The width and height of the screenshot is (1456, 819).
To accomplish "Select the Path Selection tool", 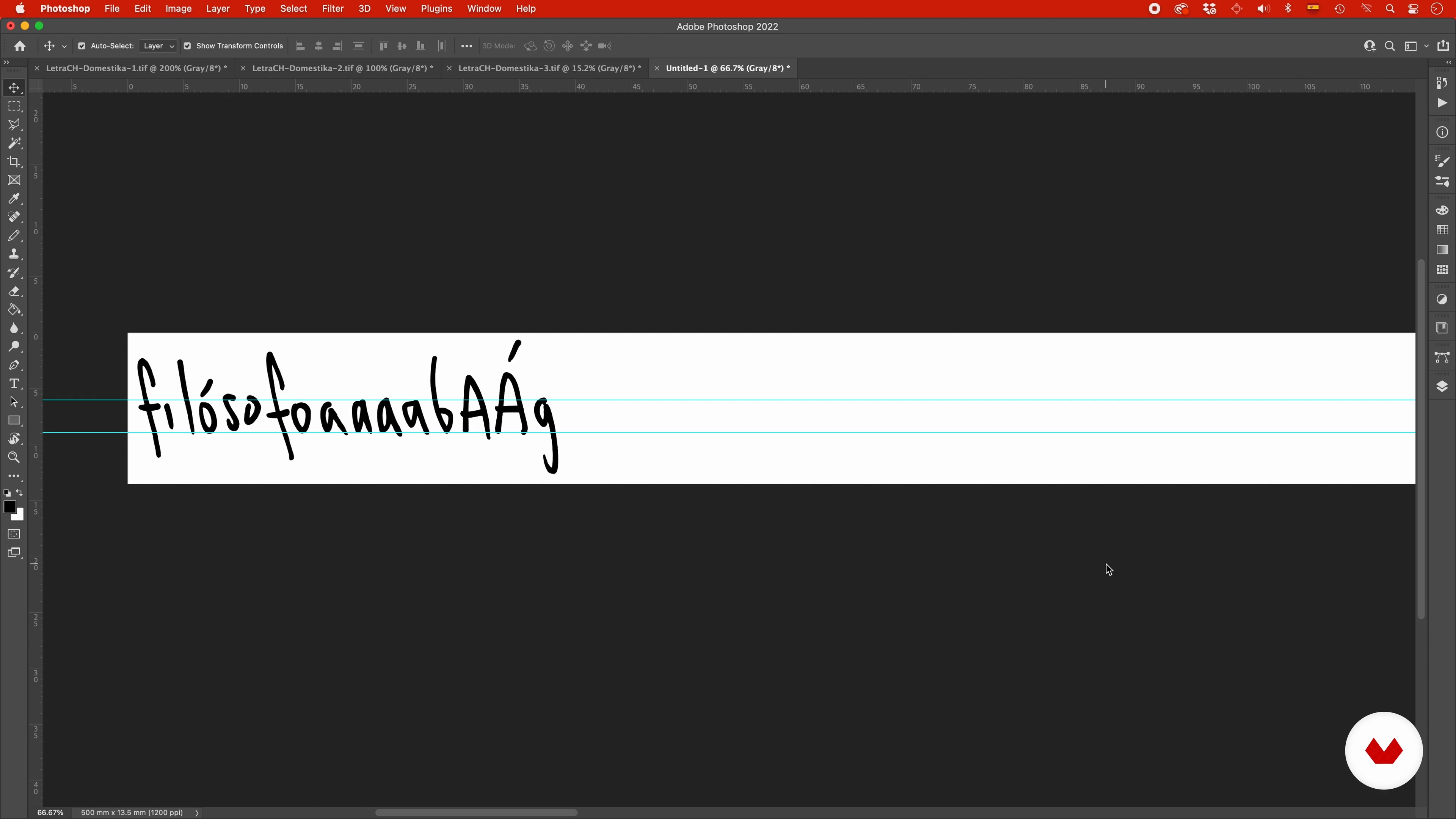I will [14, 402].
